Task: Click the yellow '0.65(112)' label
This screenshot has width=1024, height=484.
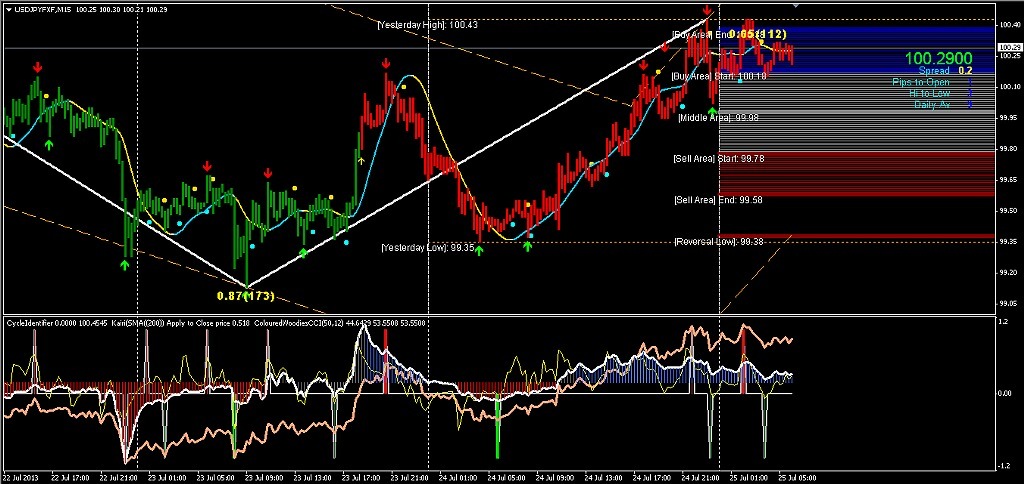Action: (758, 33)
